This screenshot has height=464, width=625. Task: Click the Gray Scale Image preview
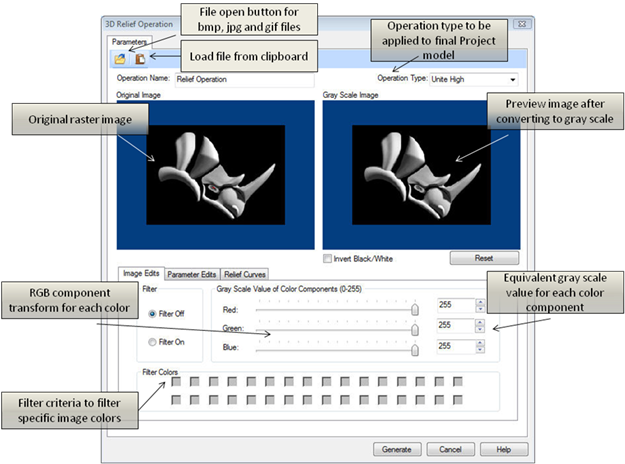point(421,175)
